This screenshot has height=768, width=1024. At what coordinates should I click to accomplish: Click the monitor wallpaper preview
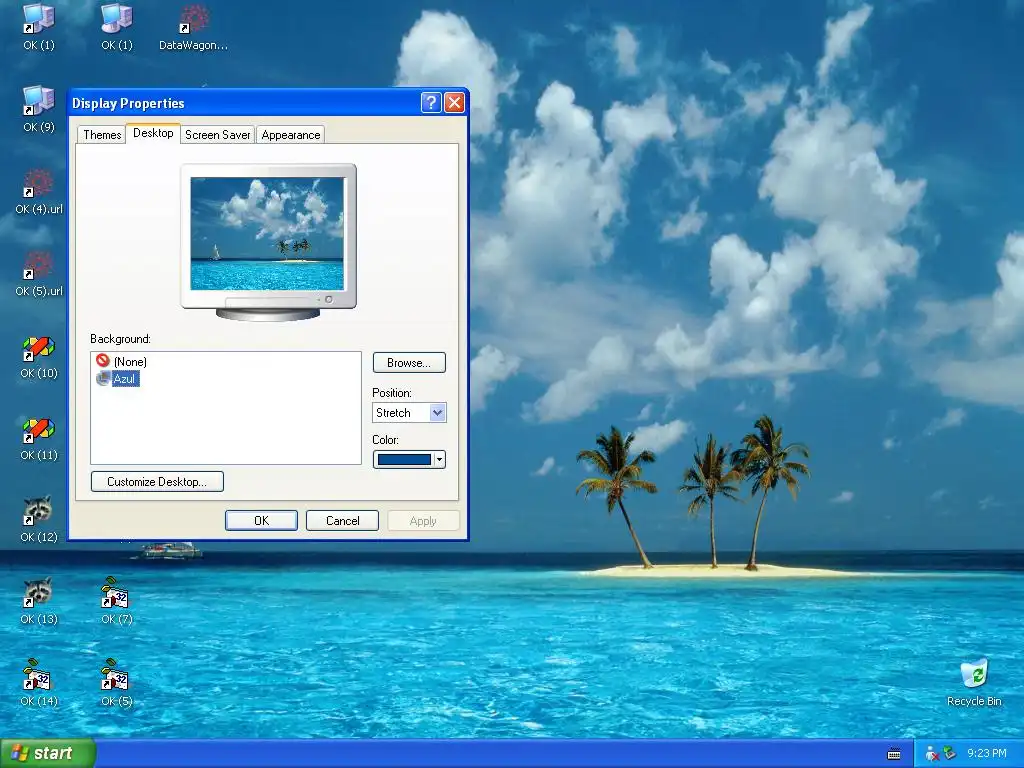click(267, 233)
